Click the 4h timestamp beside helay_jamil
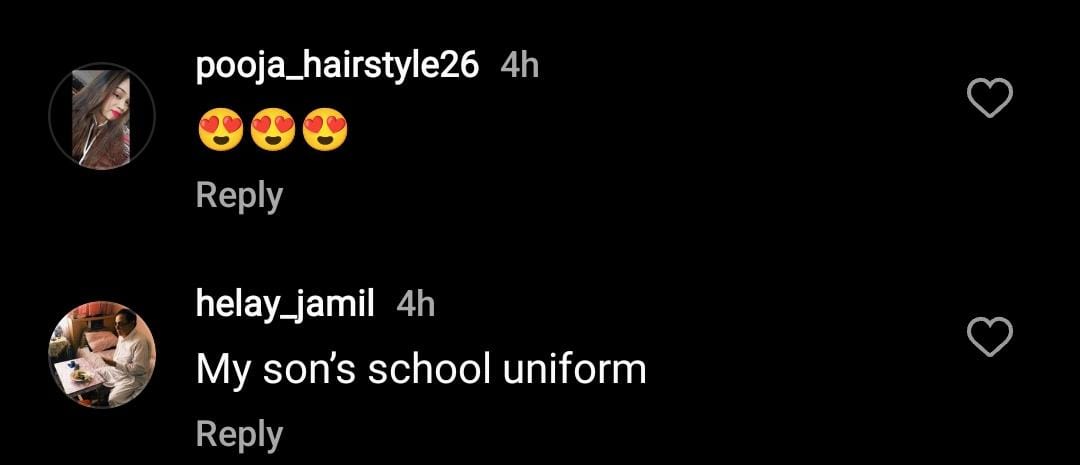1080x465 pixels. click(416, 304)
